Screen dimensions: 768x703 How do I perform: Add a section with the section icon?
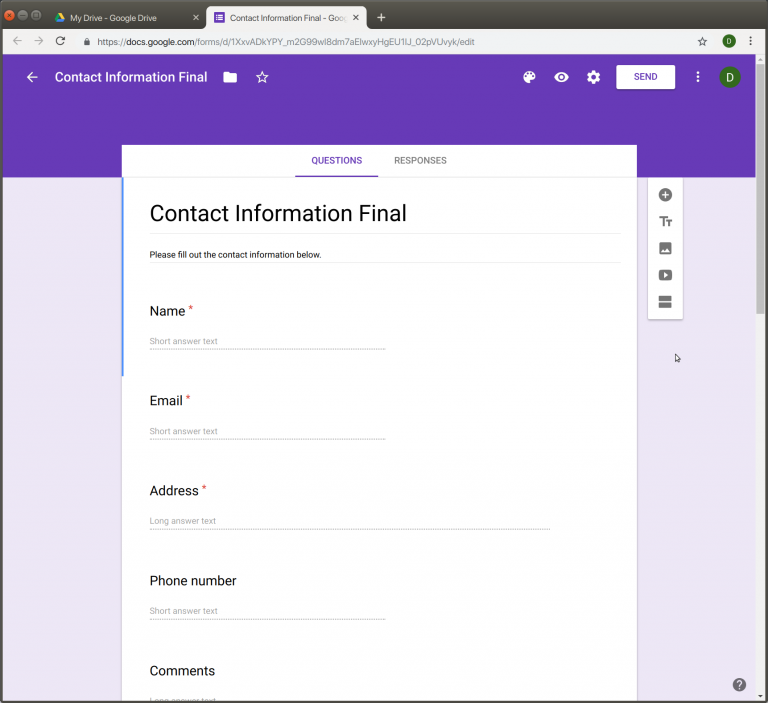pos(665,302)
